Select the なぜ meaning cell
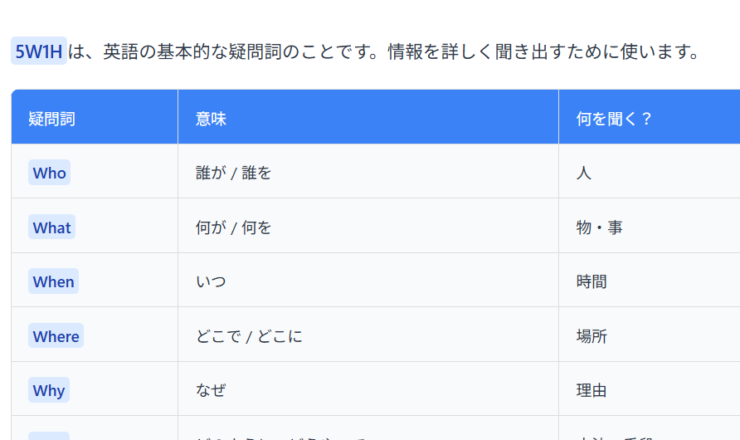This screenshot has width=740, height=440. pos(211,390)
